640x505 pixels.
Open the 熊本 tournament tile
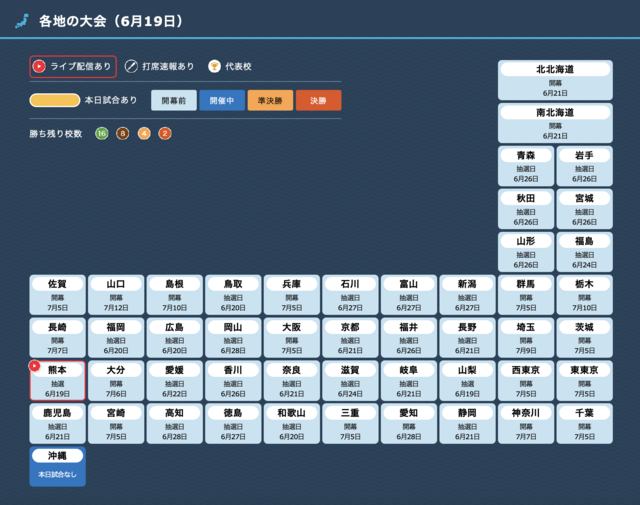[58, 381]
